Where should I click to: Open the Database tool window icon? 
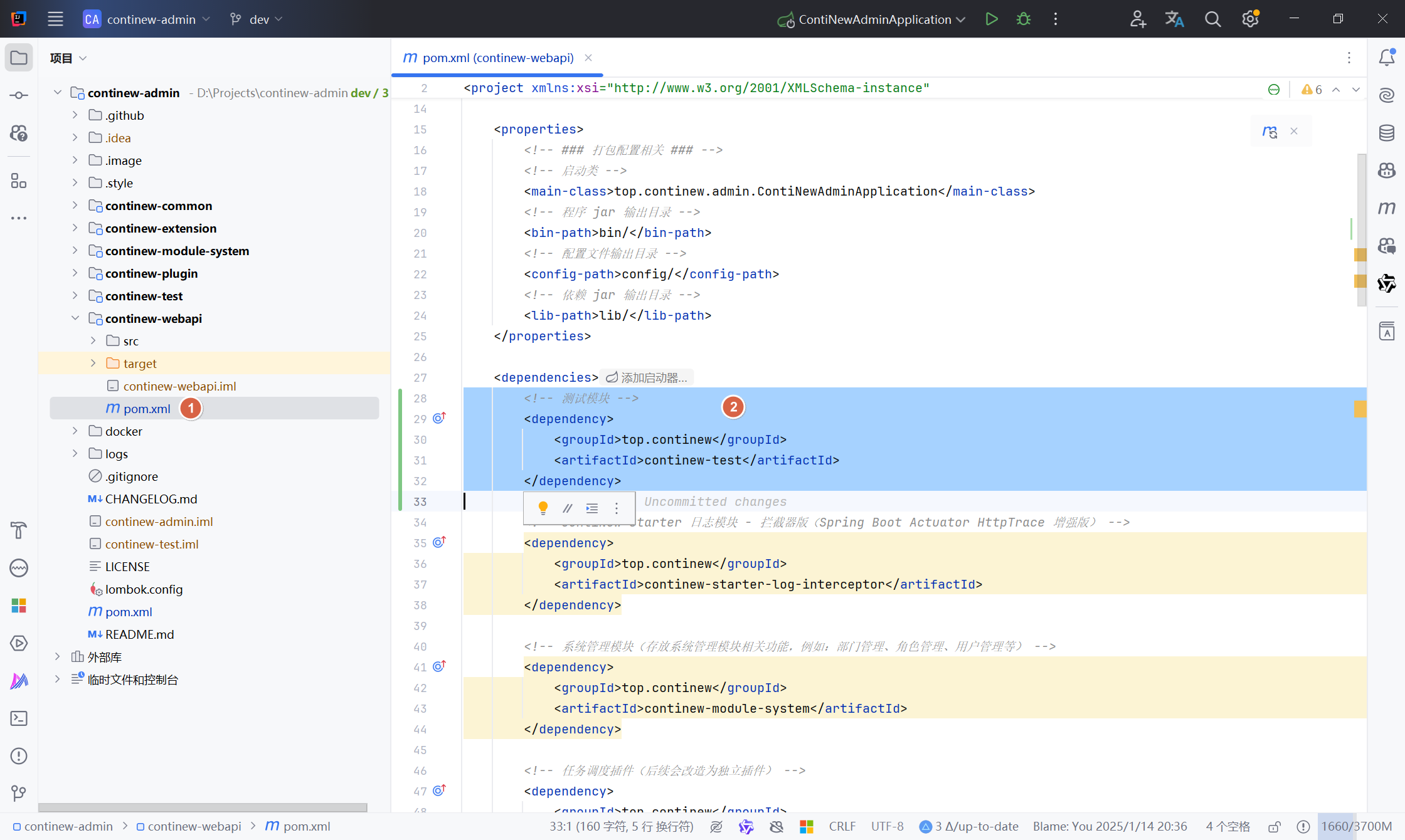(x=1387, y=133)
